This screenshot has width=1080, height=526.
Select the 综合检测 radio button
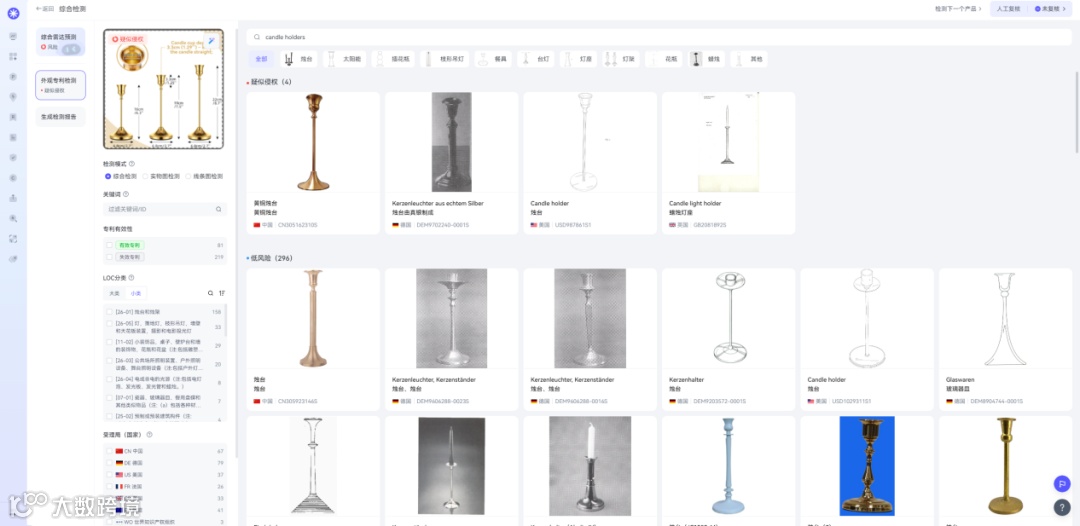(x=108, y=176)
